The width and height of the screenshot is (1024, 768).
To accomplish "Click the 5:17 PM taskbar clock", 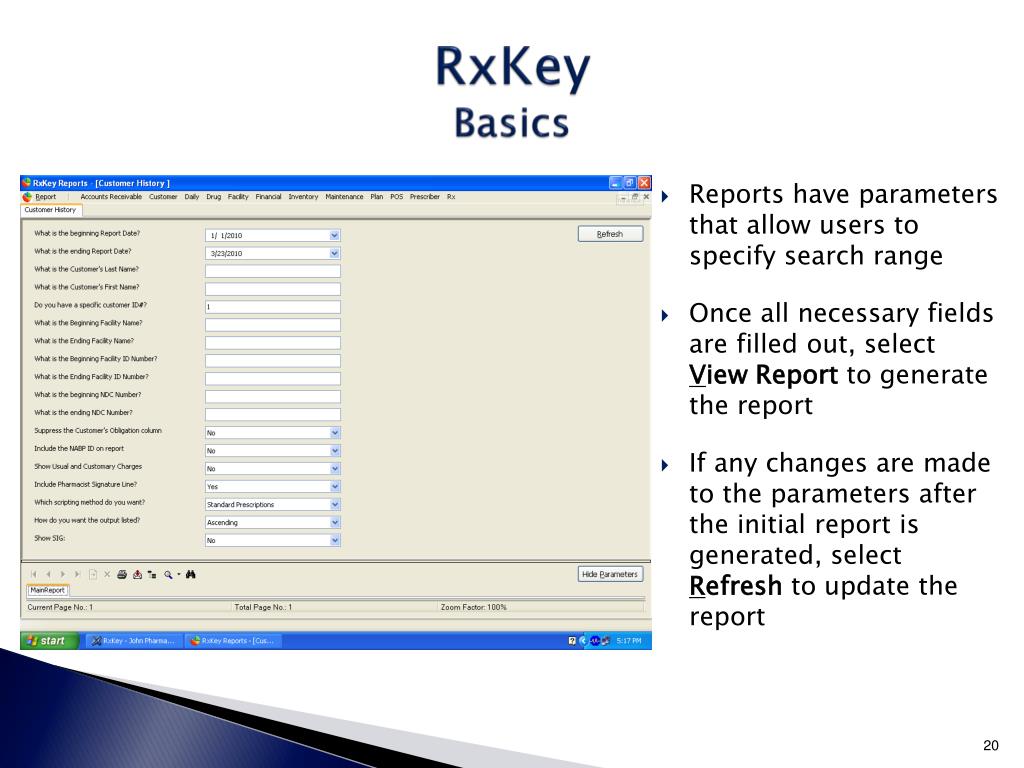I will 629,641.
